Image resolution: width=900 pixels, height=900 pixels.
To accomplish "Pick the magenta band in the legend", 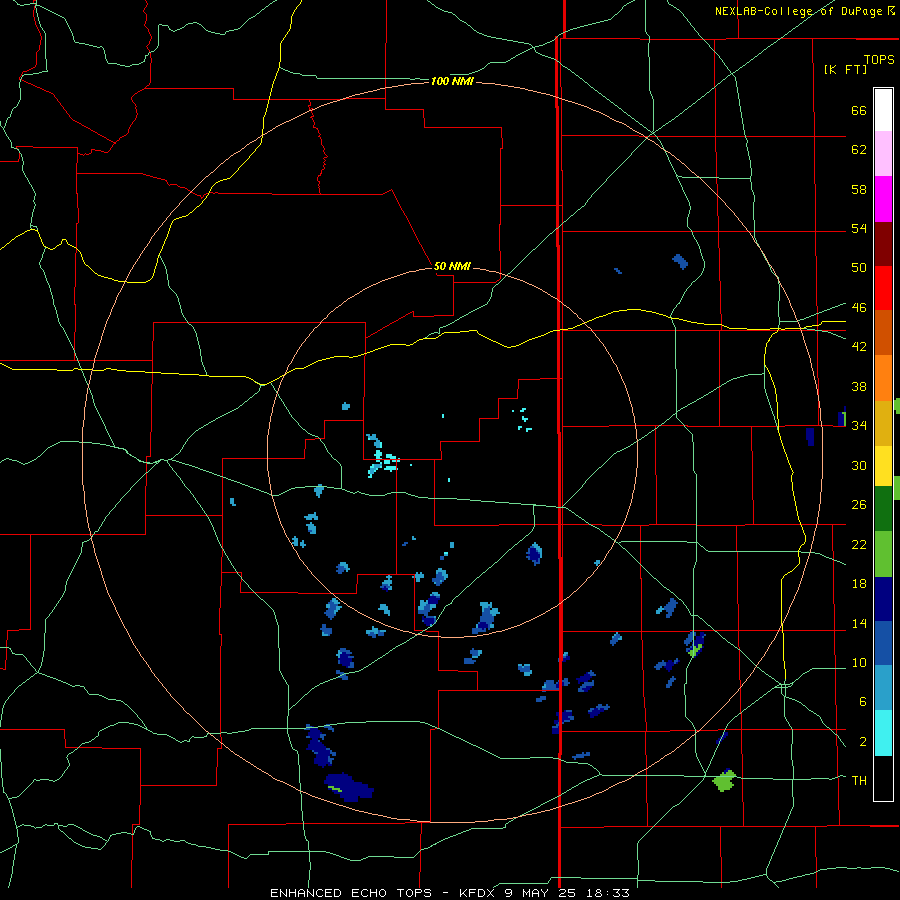I will click(x=883, y=199).
